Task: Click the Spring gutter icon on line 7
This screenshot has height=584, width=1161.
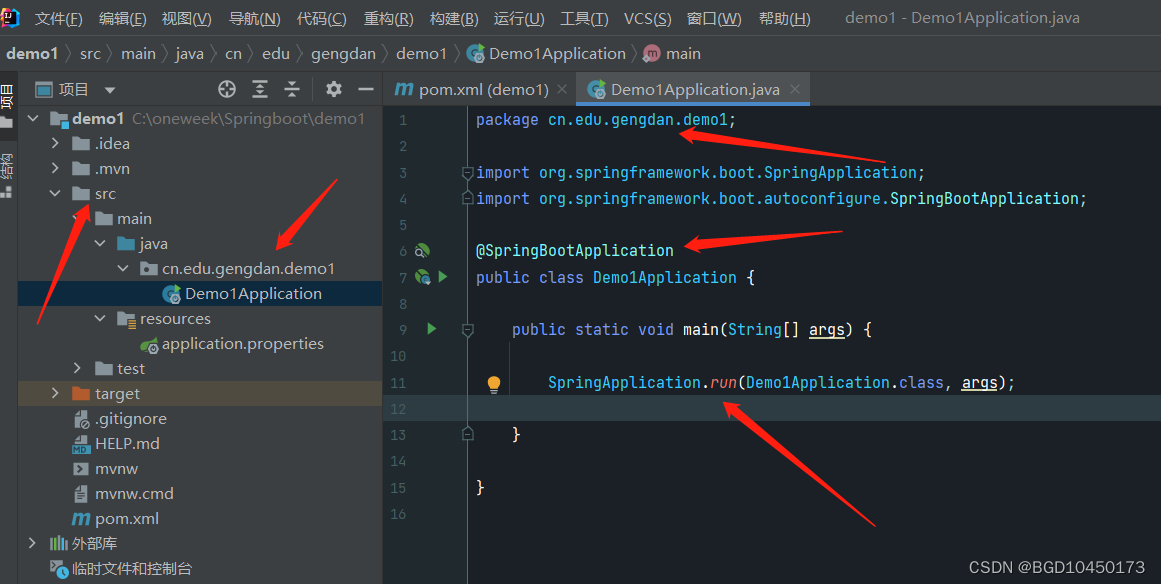Action: click(423, 277)
